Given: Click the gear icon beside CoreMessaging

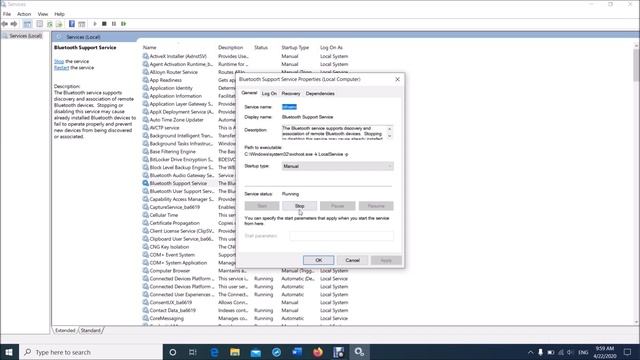Looking at the screenshot, I should 145,318.
